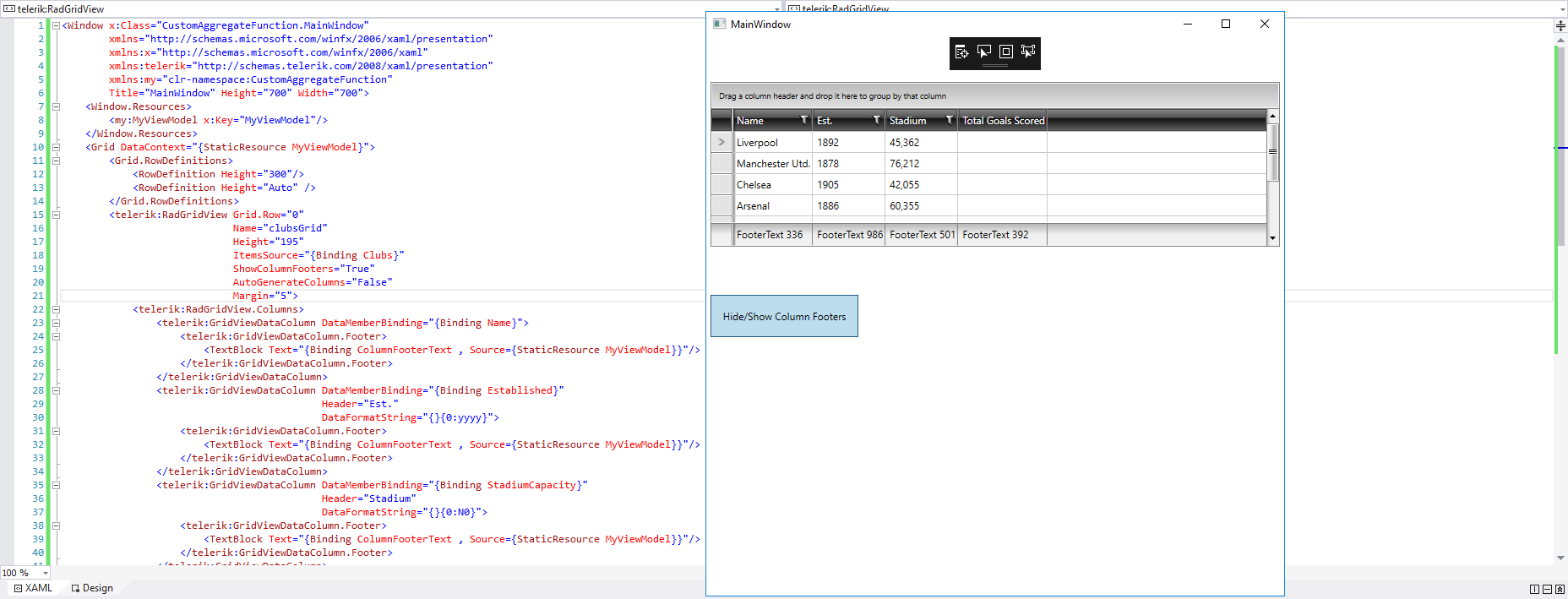Click the 1892 established cell
Viewport: 1568px width, 599px height.
(x=849, y=142)
